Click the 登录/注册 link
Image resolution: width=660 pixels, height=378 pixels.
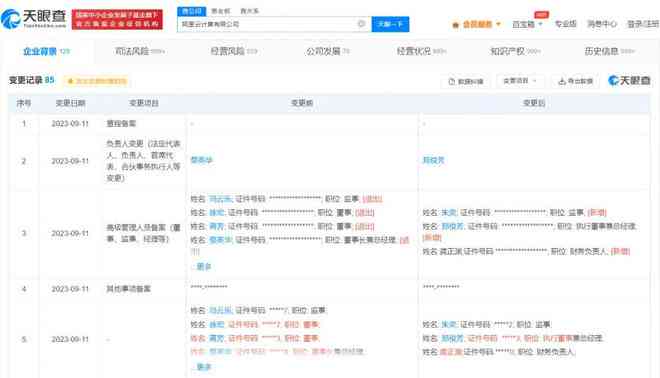coord(643,24)
